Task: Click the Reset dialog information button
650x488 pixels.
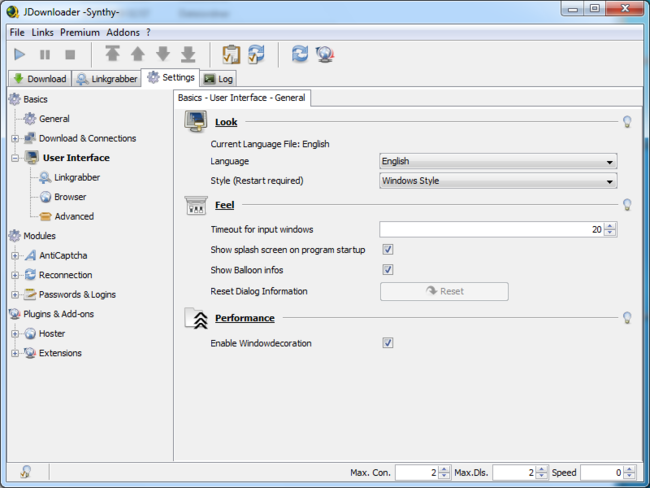Action: click(444, 291)
